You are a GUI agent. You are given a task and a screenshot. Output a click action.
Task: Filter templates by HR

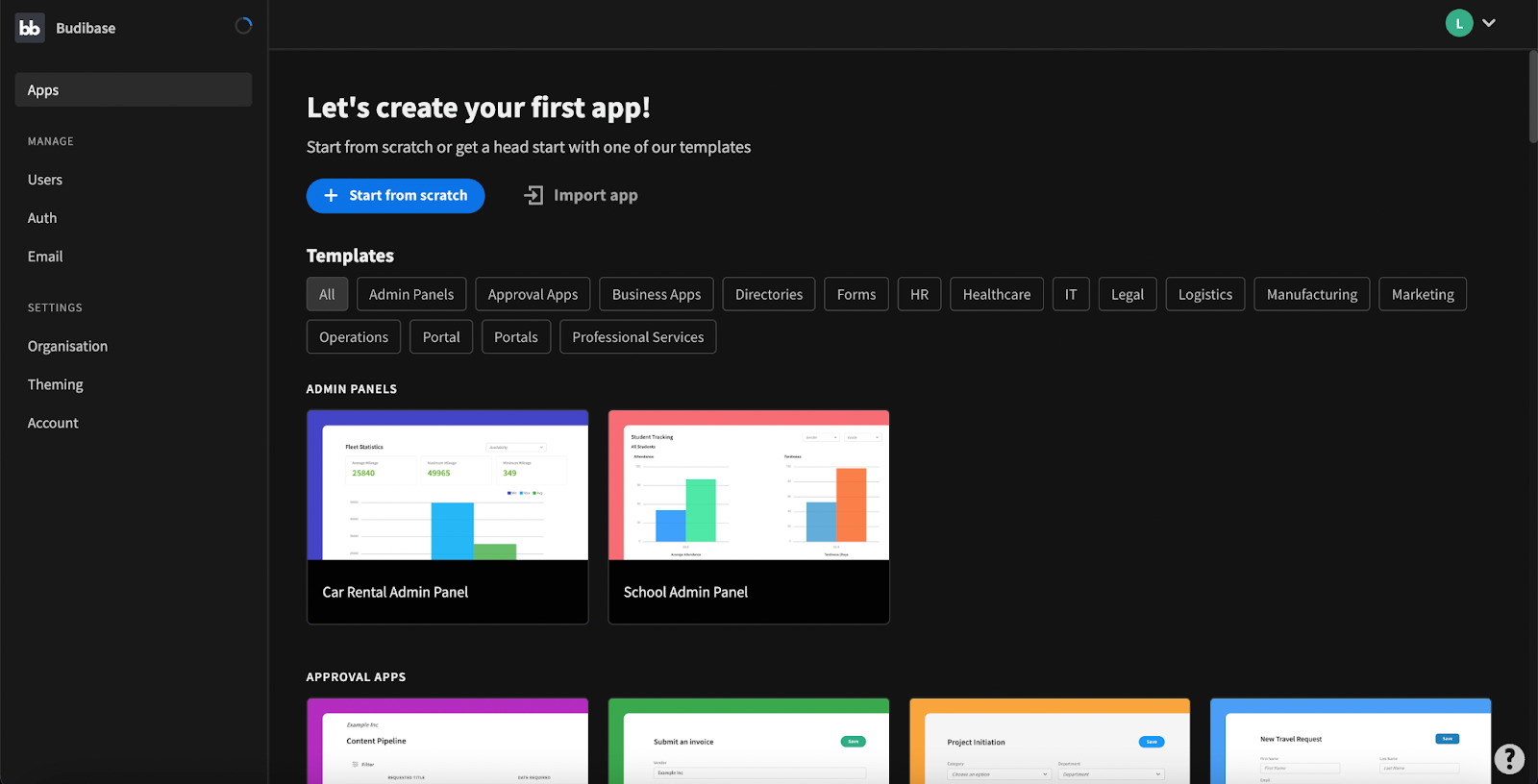point(920,295)
